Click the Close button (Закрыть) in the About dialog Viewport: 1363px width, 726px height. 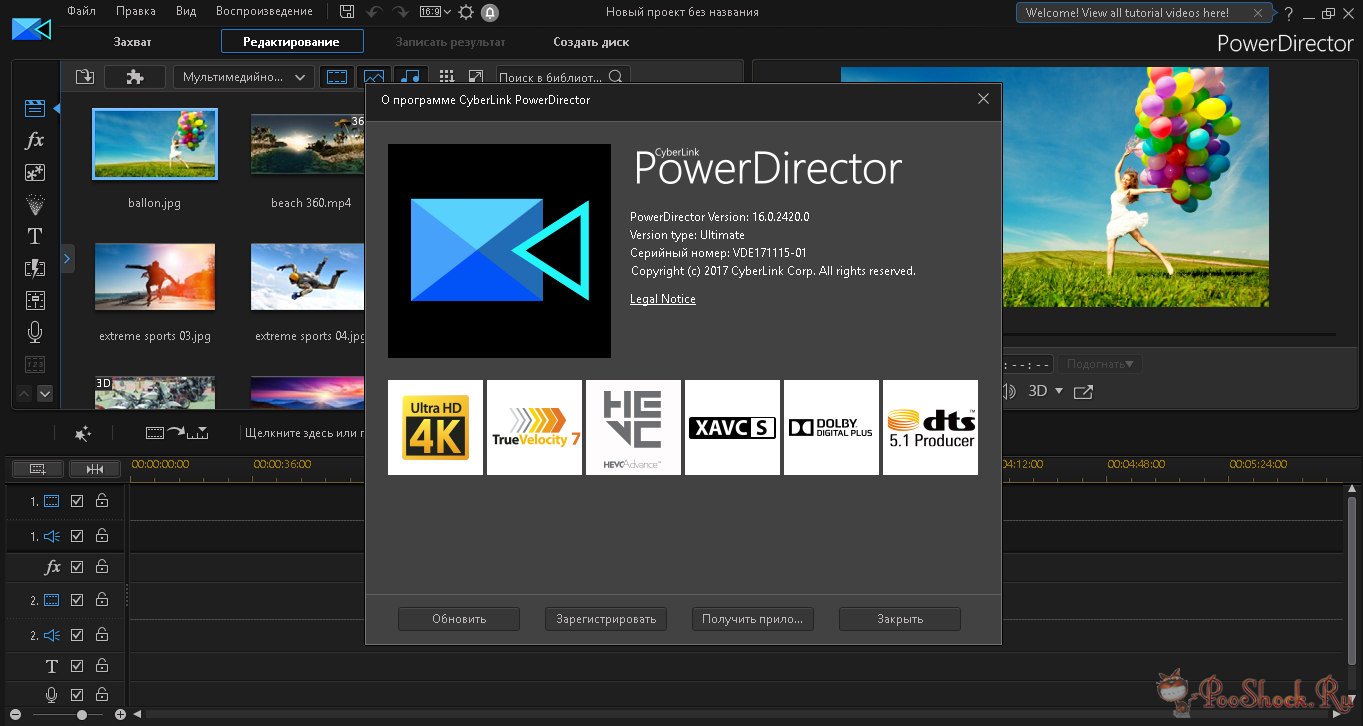coord(900,619)
